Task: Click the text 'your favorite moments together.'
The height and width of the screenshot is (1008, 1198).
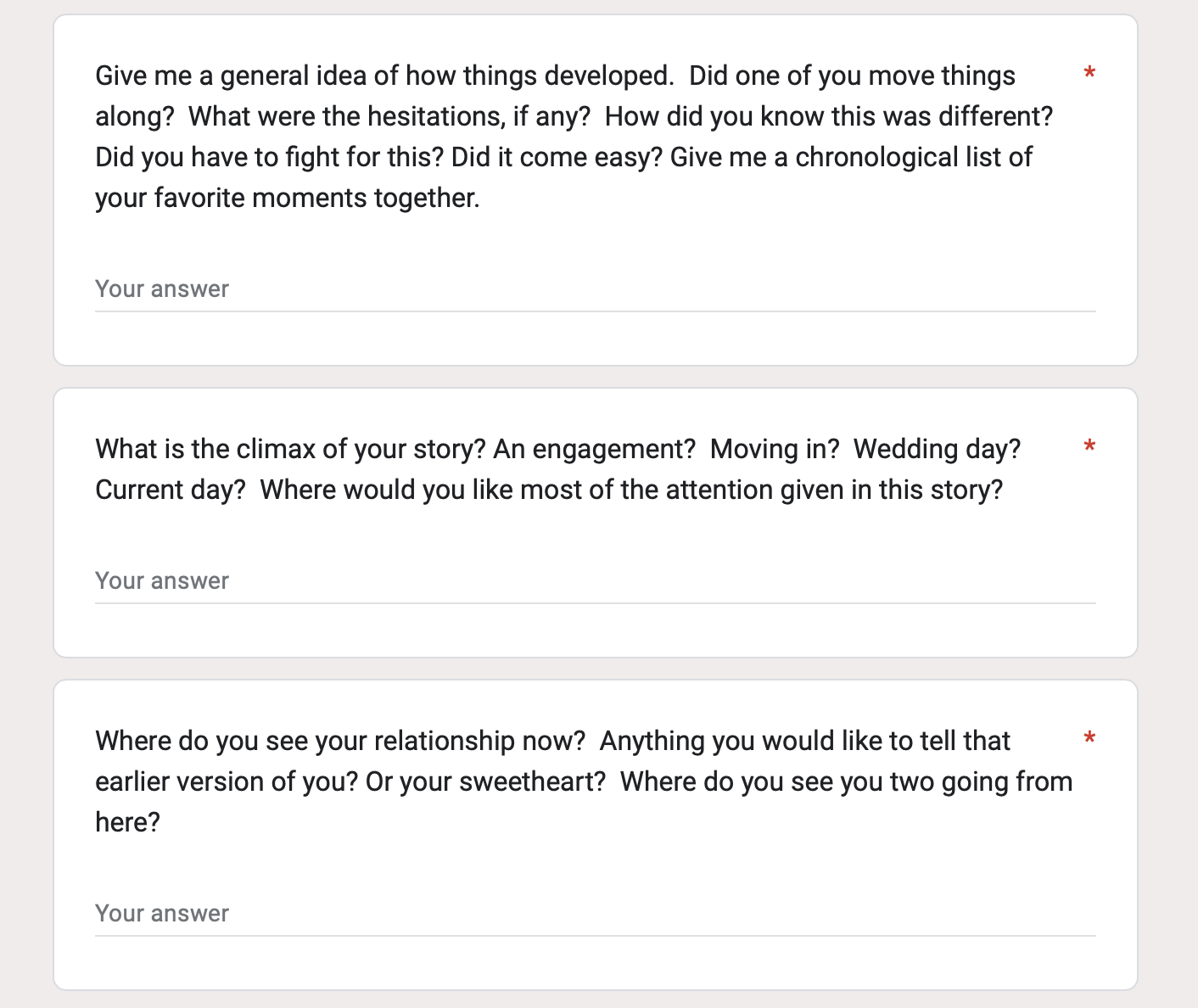Action: [288, 199]
